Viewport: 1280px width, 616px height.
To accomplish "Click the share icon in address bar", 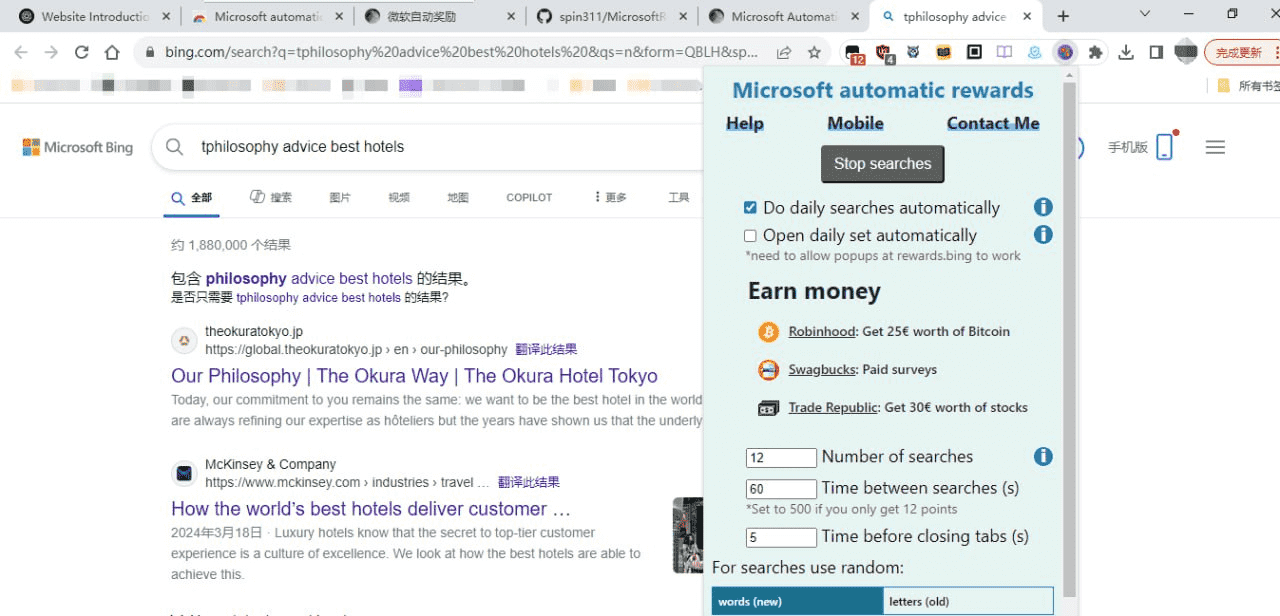I will pos(784,52).
